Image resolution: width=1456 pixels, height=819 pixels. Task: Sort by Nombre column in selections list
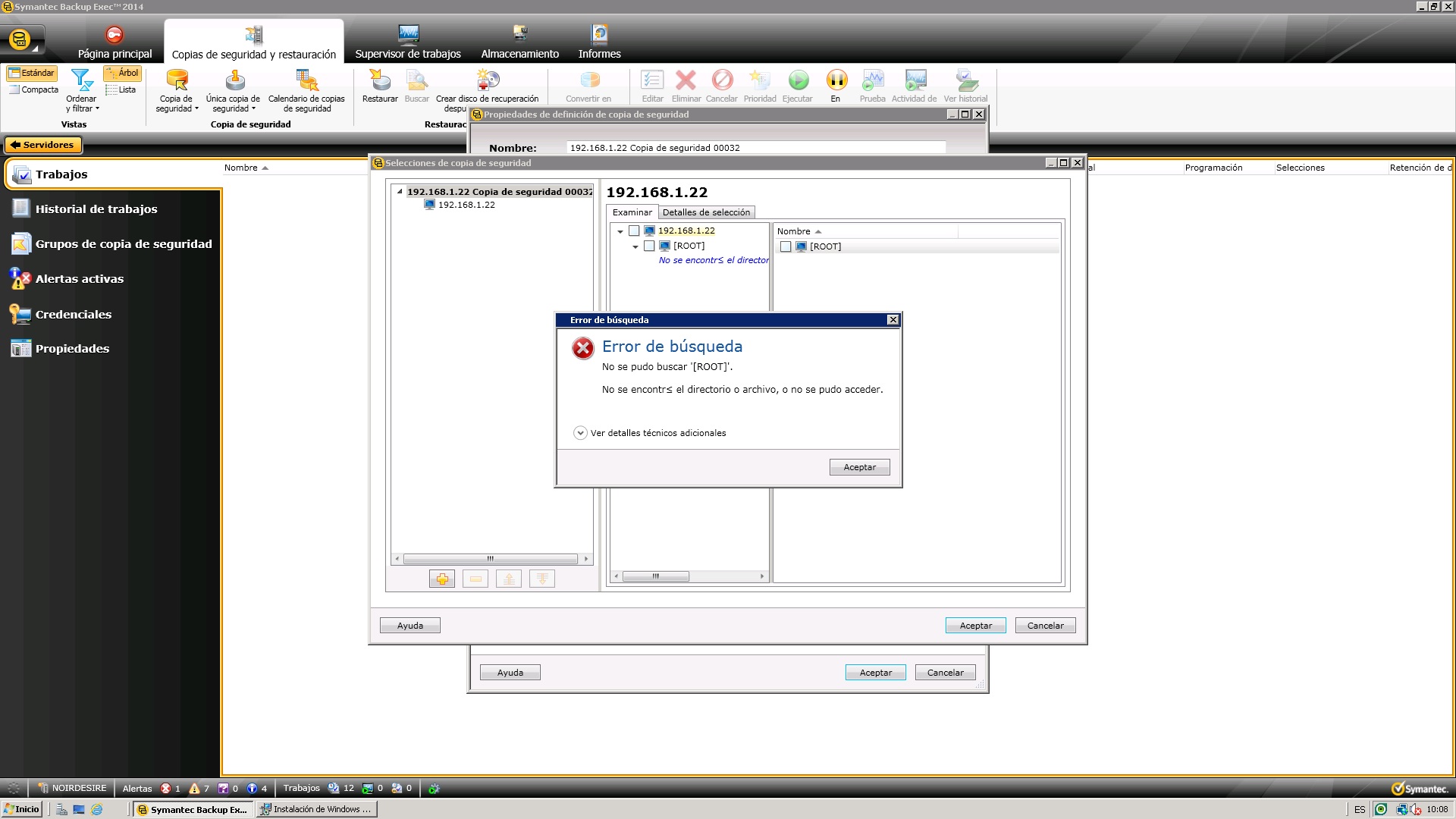click(x=793, y=231)
